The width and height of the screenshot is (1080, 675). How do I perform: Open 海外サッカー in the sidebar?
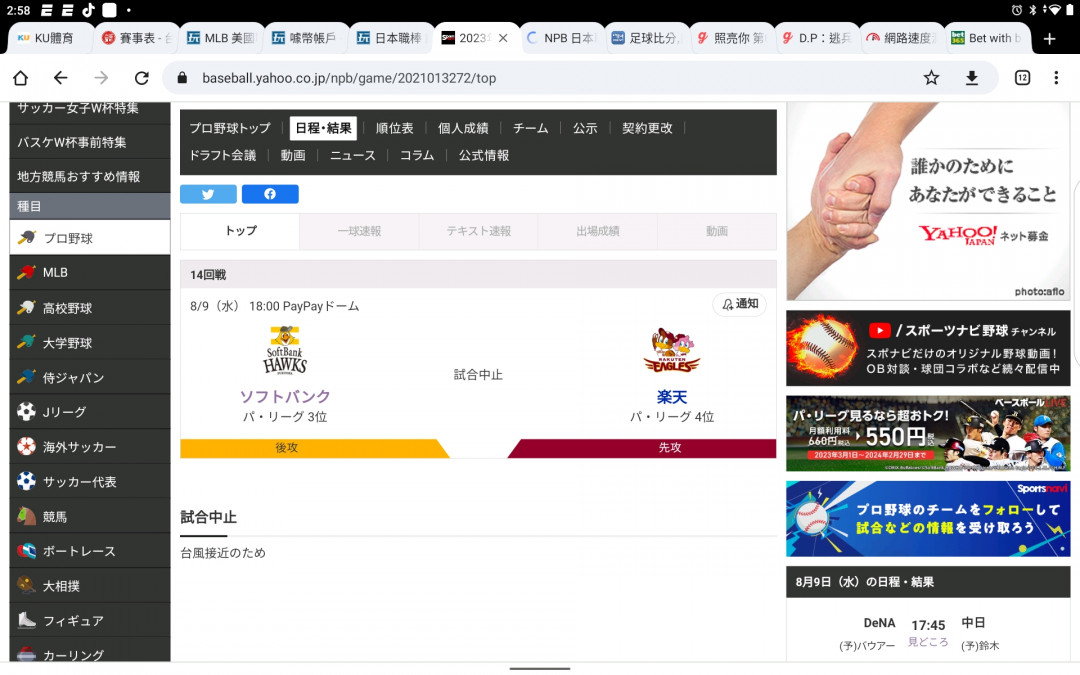tap(90, 447)
